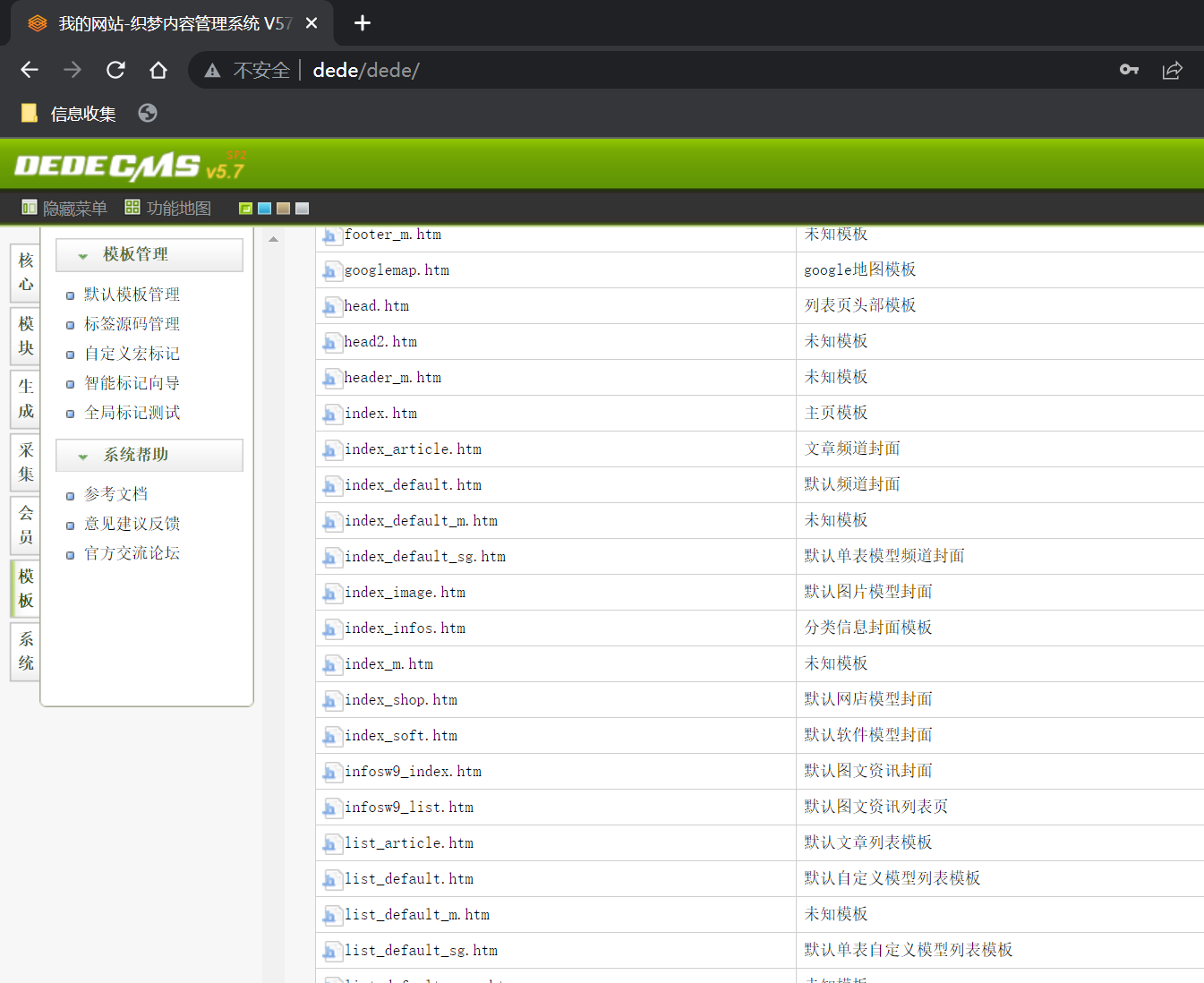
Task: Open 默认模板管理 menu link
Action: tap(132, 295)
